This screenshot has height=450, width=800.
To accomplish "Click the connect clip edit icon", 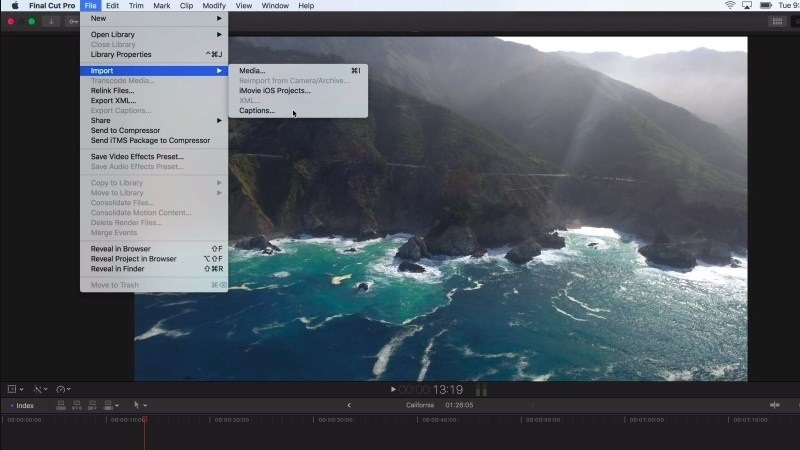I will pos(61,405).
